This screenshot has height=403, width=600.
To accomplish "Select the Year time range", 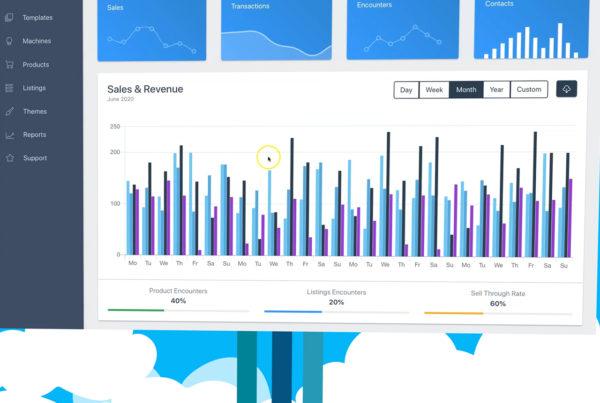I will (496, 90).
